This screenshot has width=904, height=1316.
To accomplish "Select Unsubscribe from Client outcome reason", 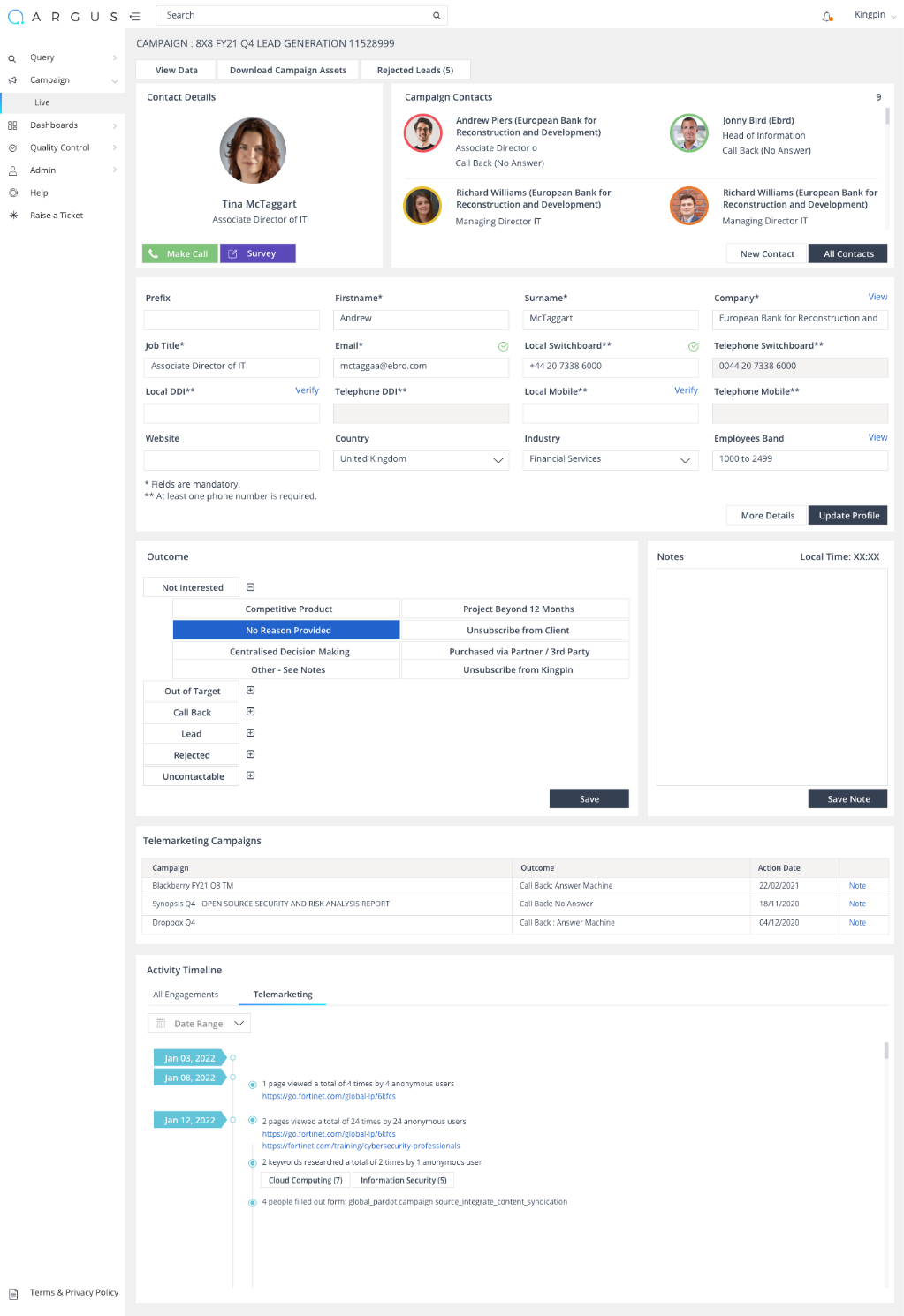I will pos(517,631).
